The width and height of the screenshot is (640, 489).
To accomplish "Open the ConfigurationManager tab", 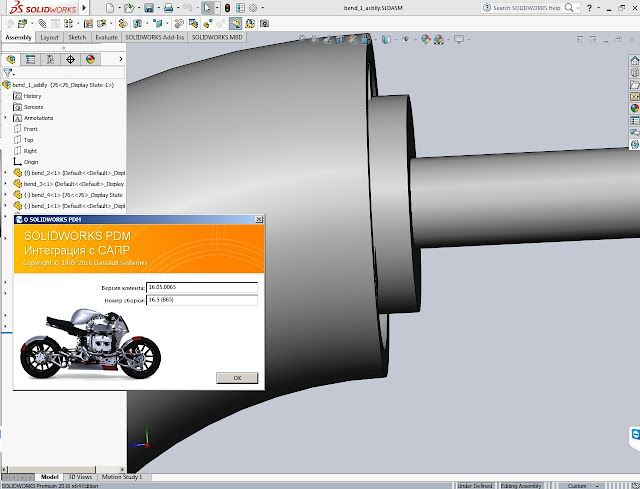I will (50, 60).
